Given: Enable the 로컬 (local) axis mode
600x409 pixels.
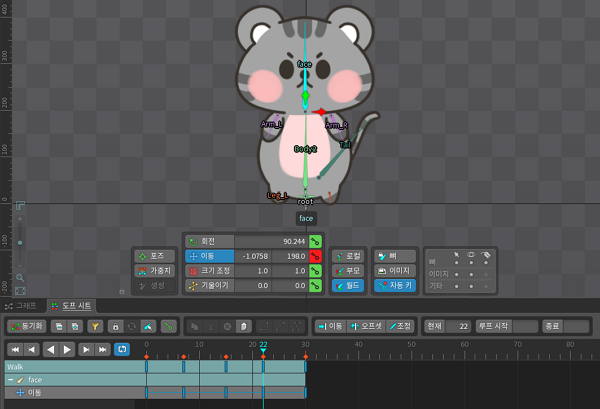Looking at the screenshot, I should pyautogui.click(x=348, y=256).
